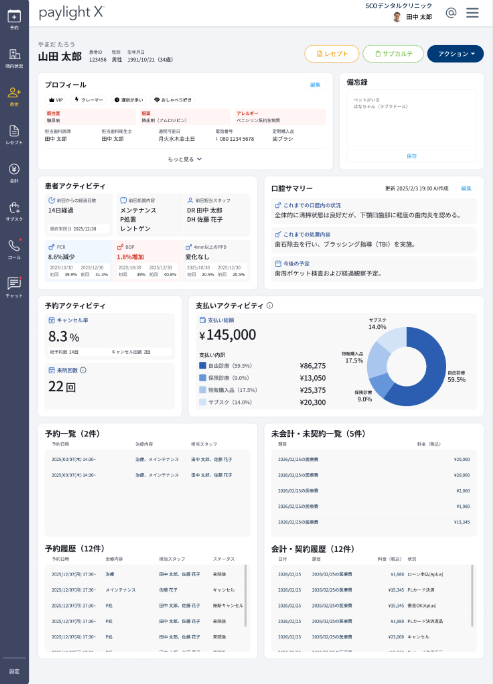Open the チャット chat icon in sidebar
Viewport: 493px width, 684px height.
[14, 284]
